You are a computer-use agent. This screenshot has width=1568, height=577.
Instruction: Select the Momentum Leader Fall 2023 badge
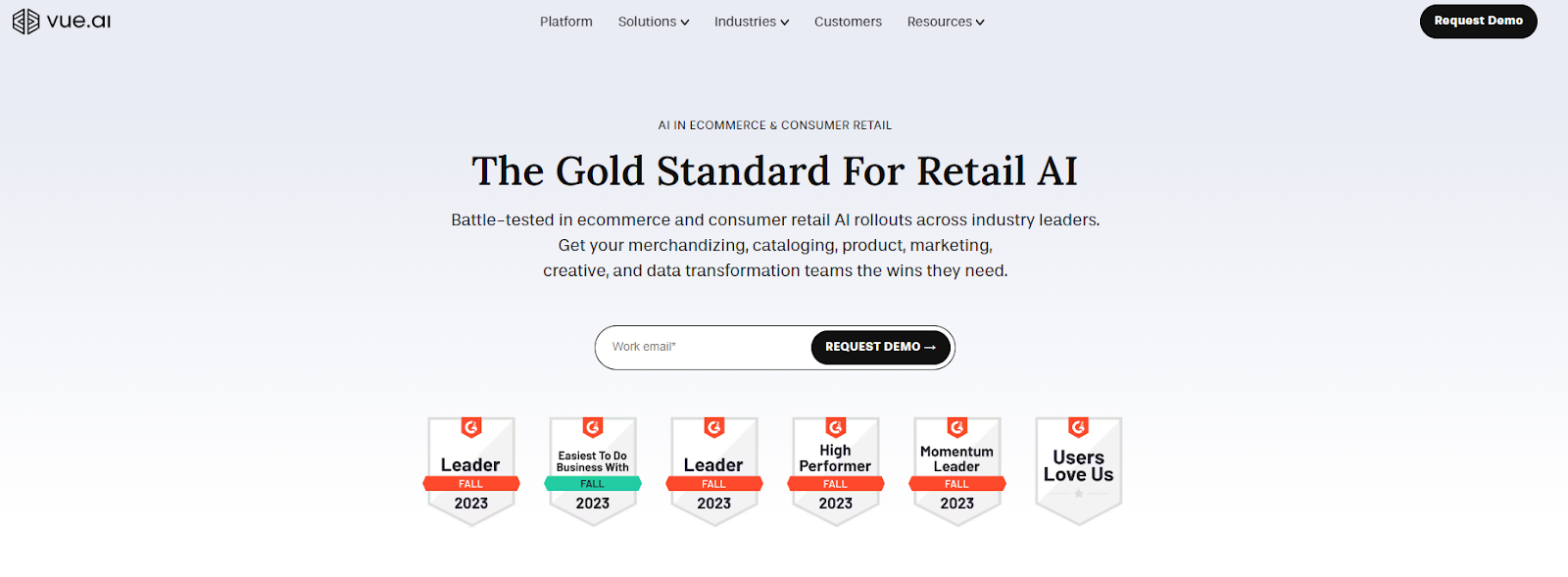click(957, 471)
